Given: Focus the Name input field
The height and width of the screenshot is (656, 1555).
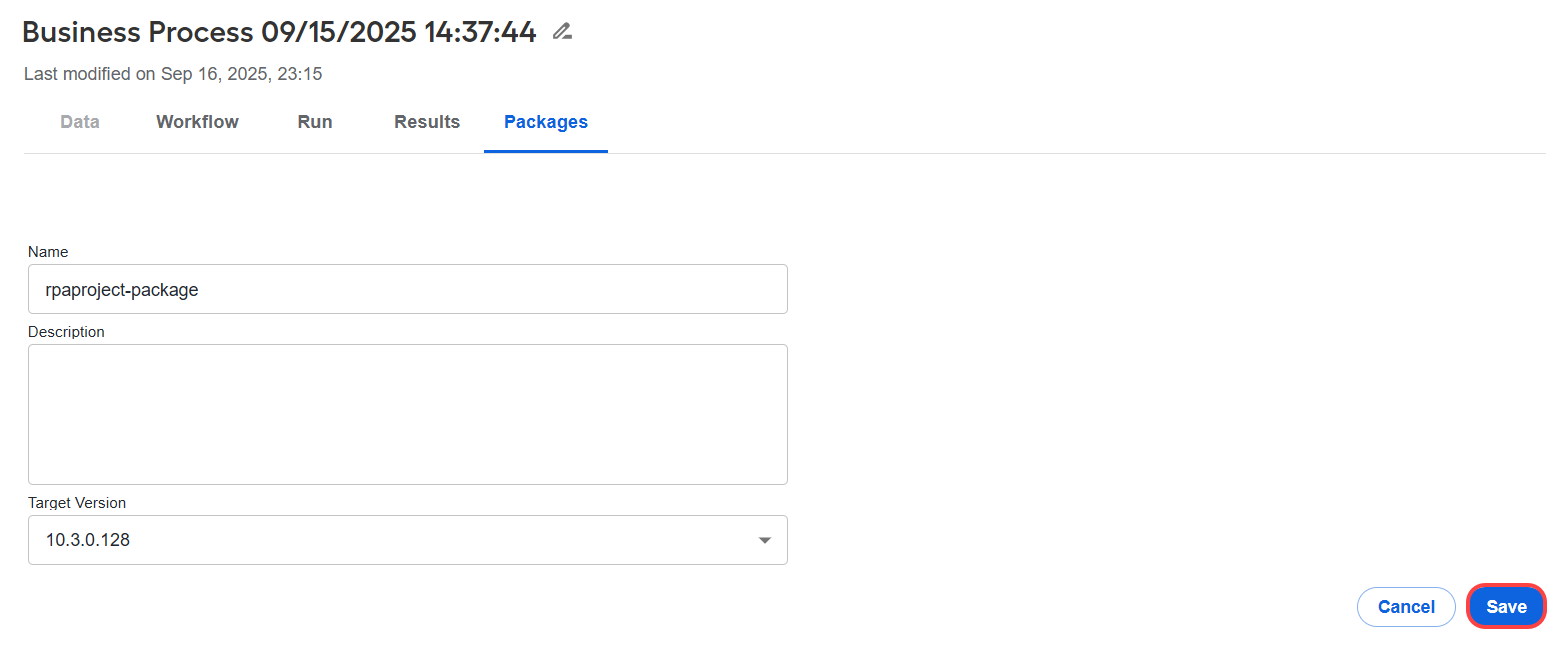Looking at the screenshot, I should (x=408, y=289).
